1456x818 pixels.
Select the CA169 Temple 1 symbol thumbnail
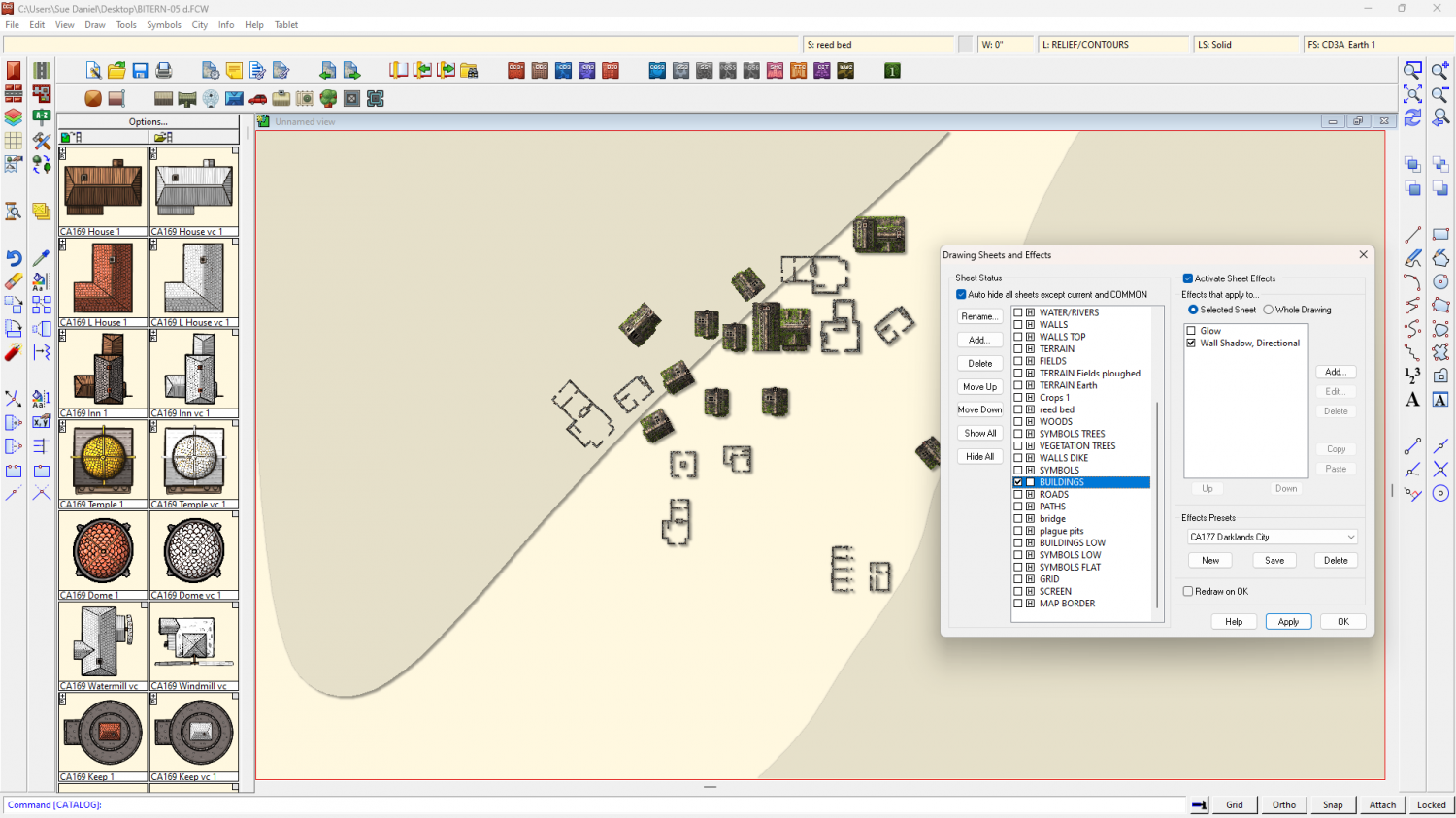coord(103,464)
